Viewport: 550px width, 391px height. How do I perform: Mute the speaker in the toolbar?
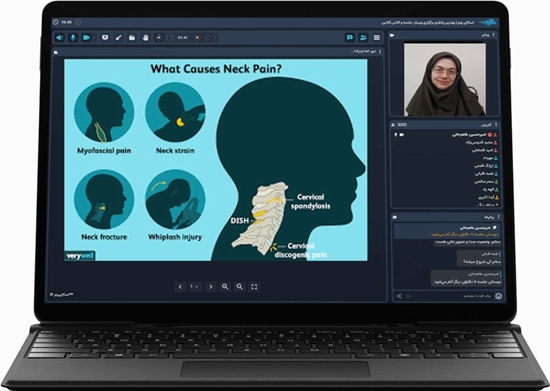60,38
